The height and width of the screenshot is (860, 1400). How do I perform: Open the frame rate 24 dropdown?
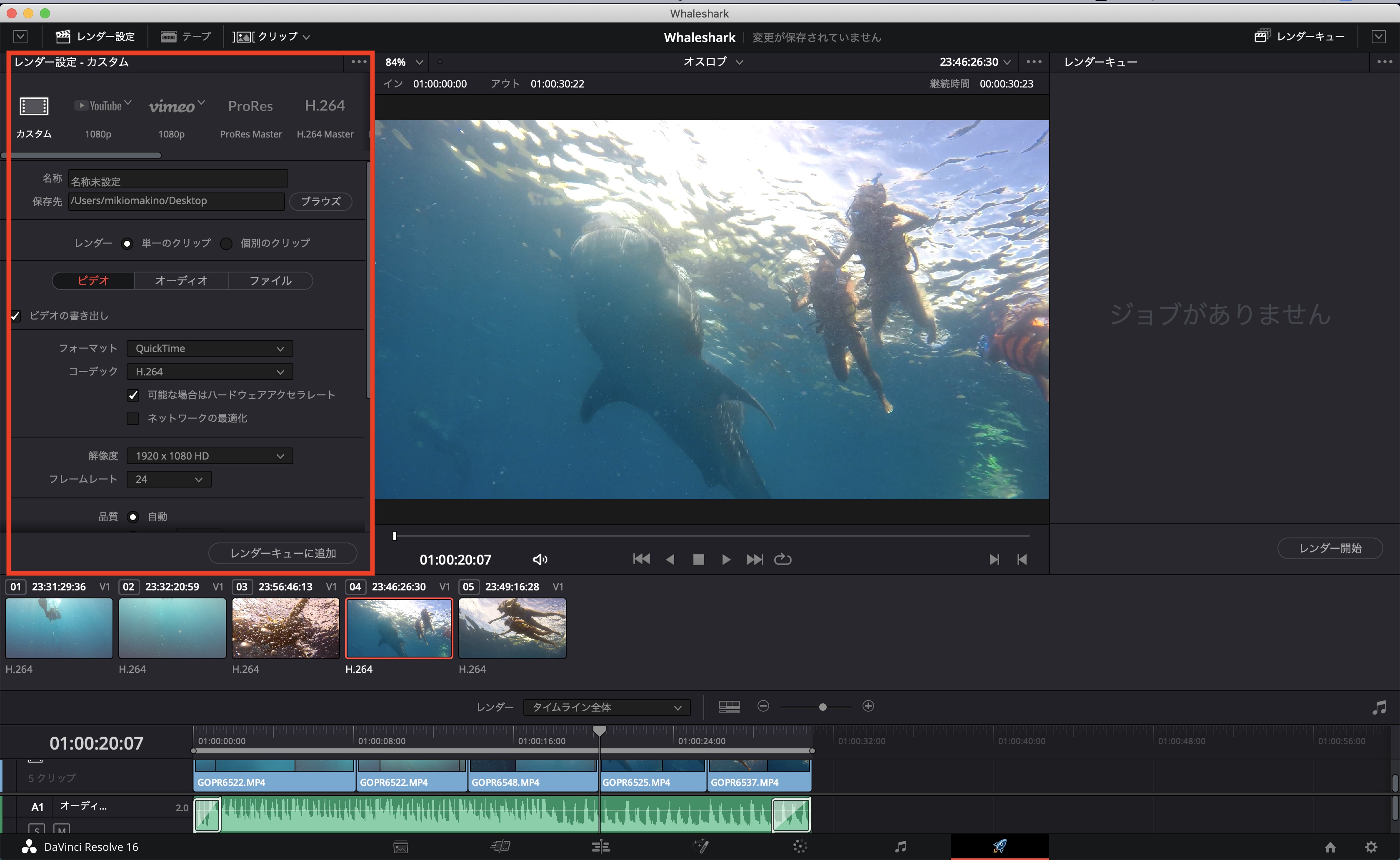pyautogui.click(x=168, y=479)
